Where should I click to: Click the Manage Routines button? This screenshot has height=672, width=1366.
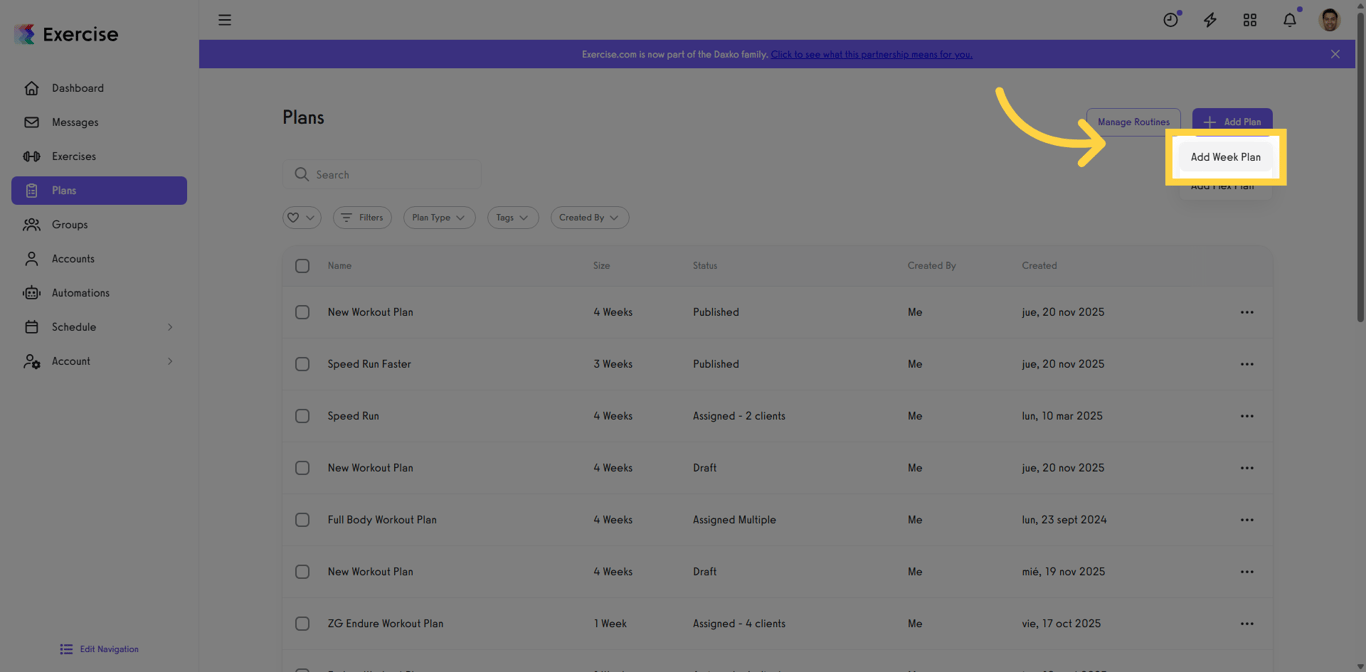click(1133, 122)
